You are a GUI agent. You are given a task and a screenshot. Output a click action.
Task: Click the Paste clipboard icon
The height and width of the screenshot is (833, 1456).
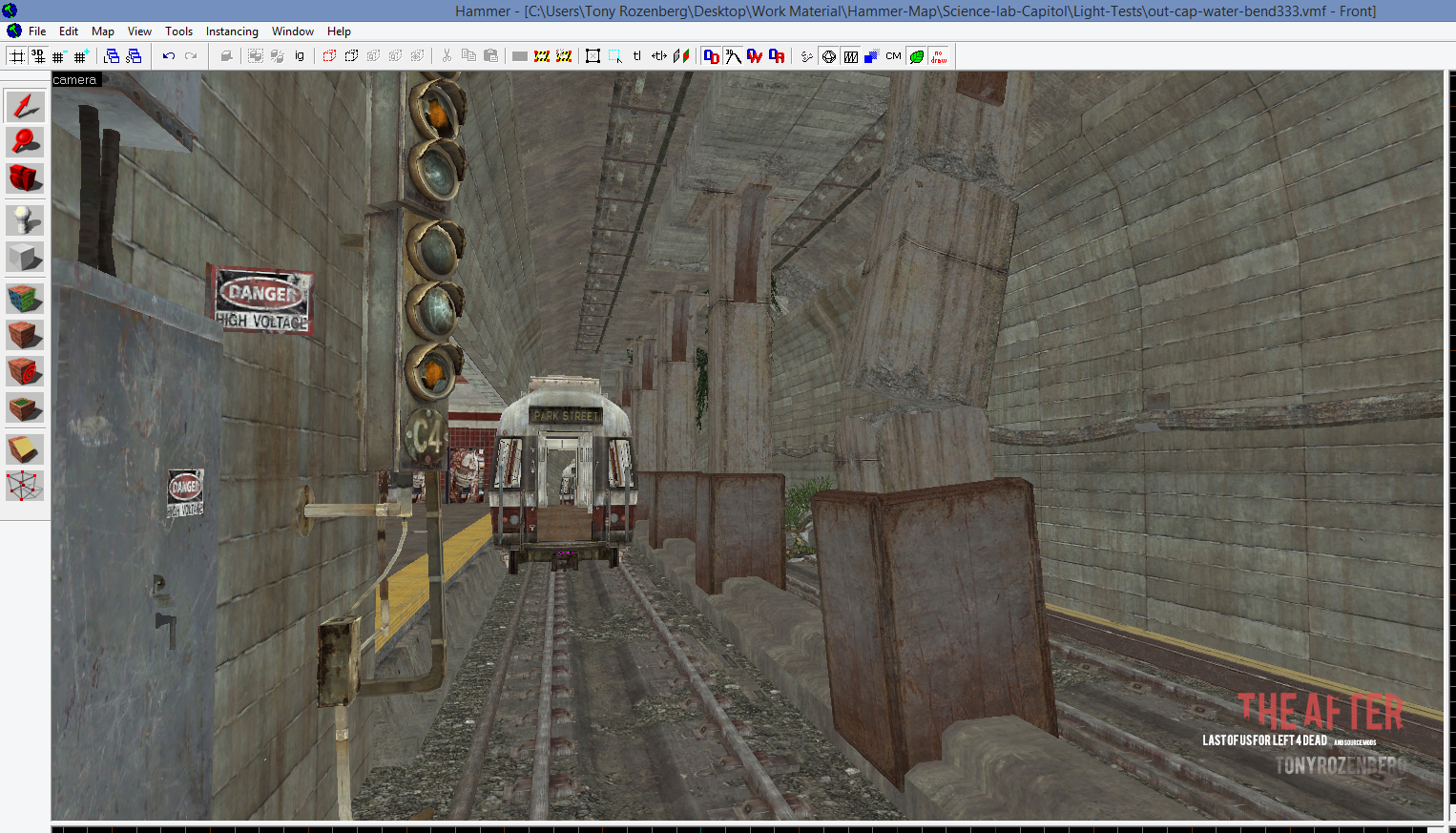pos(490,56)
